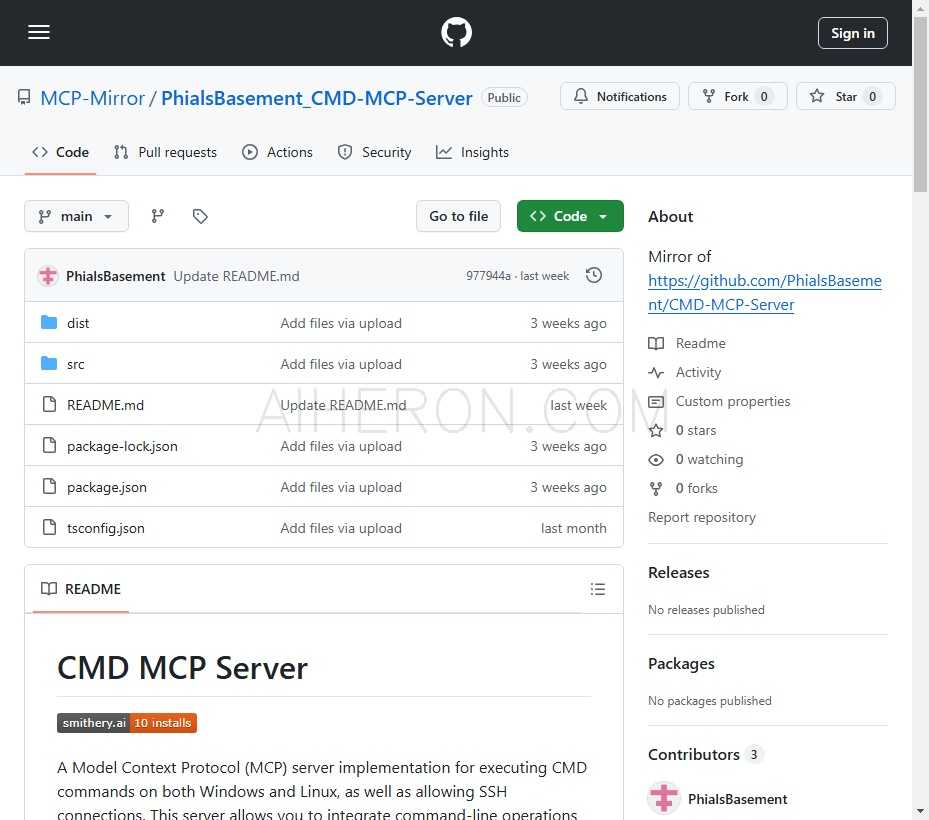Open the Insights tab
The width and height of the screenshot is (929, 820).
tap(472, 152)
